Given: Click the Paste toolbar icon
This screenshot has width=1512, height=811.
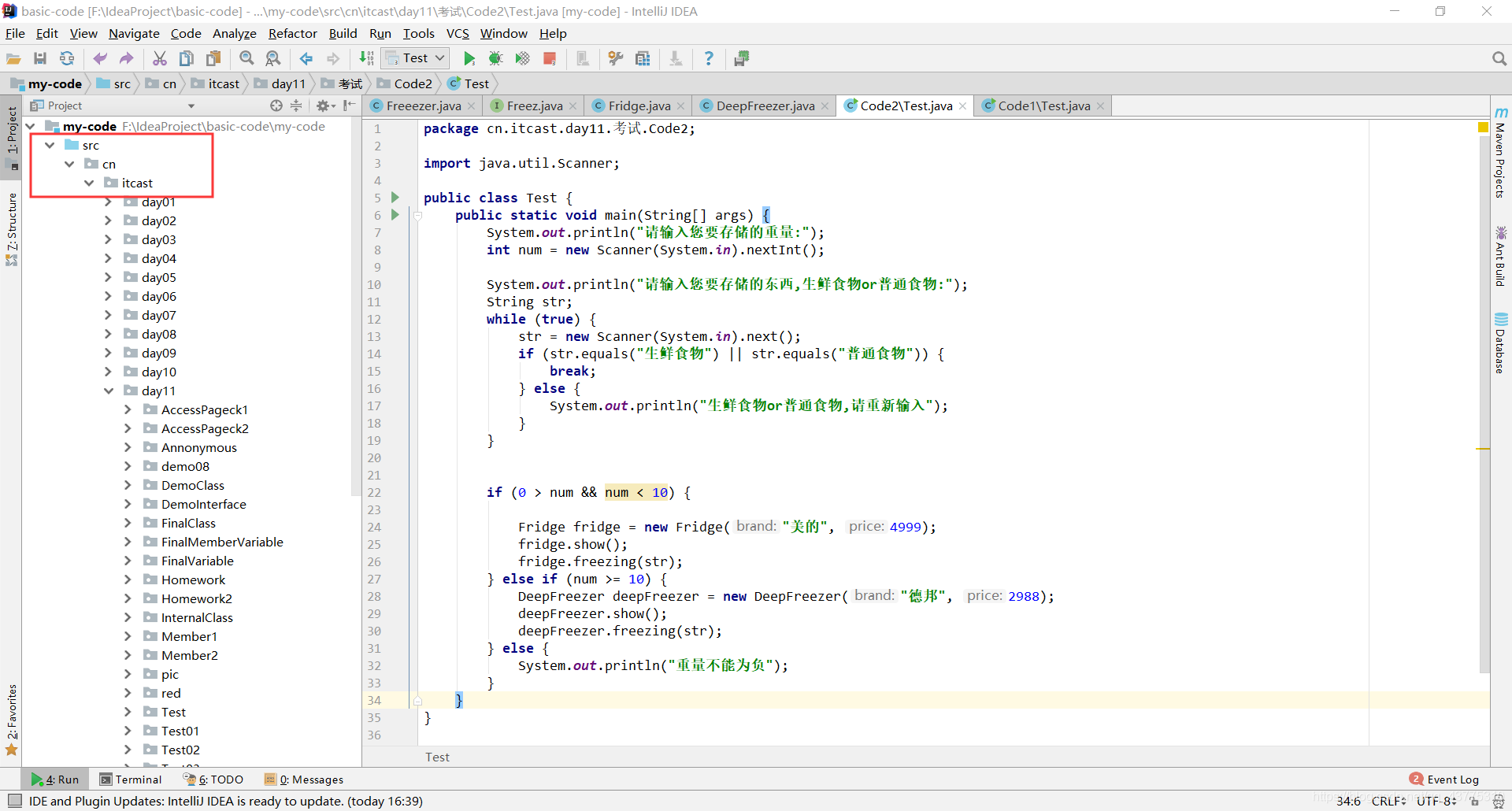Looking at the screenshot, I should (213, 58).
